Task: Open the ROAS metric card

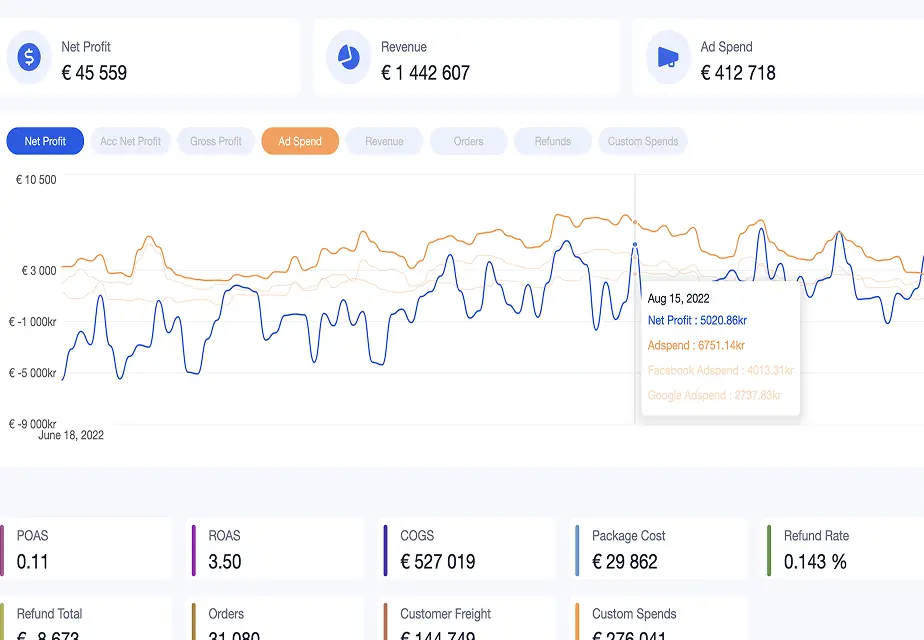Action: (x=275, y=548)
